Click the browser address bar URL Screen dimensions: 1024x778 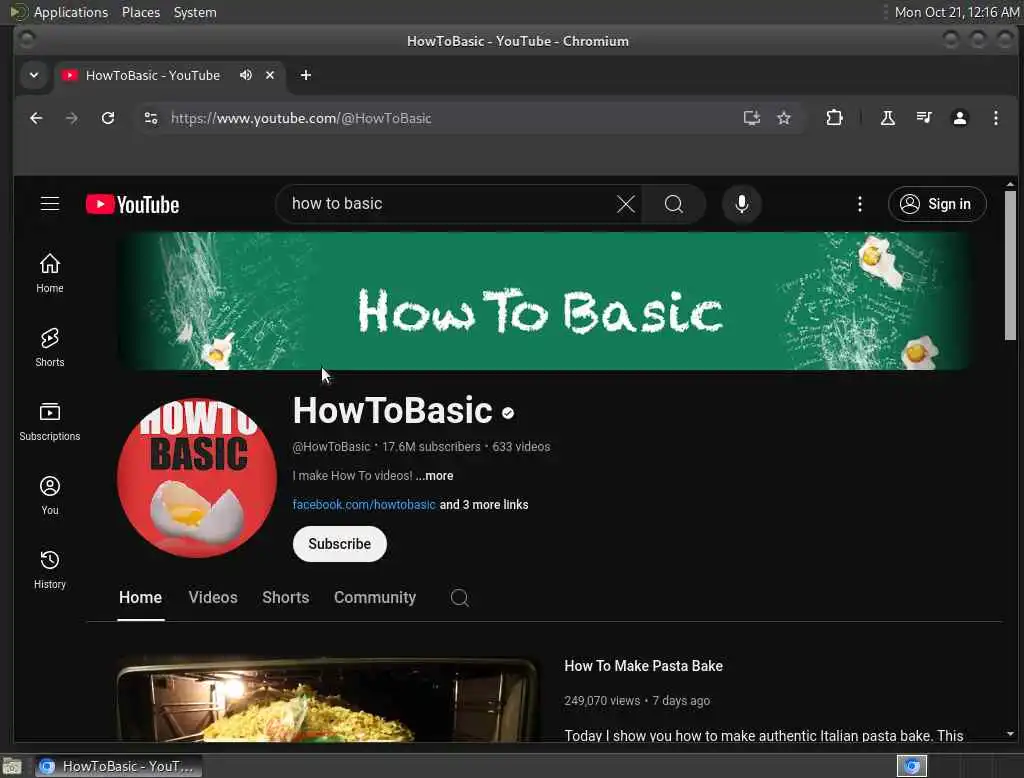pyautogui.click(x=301, y=118)
